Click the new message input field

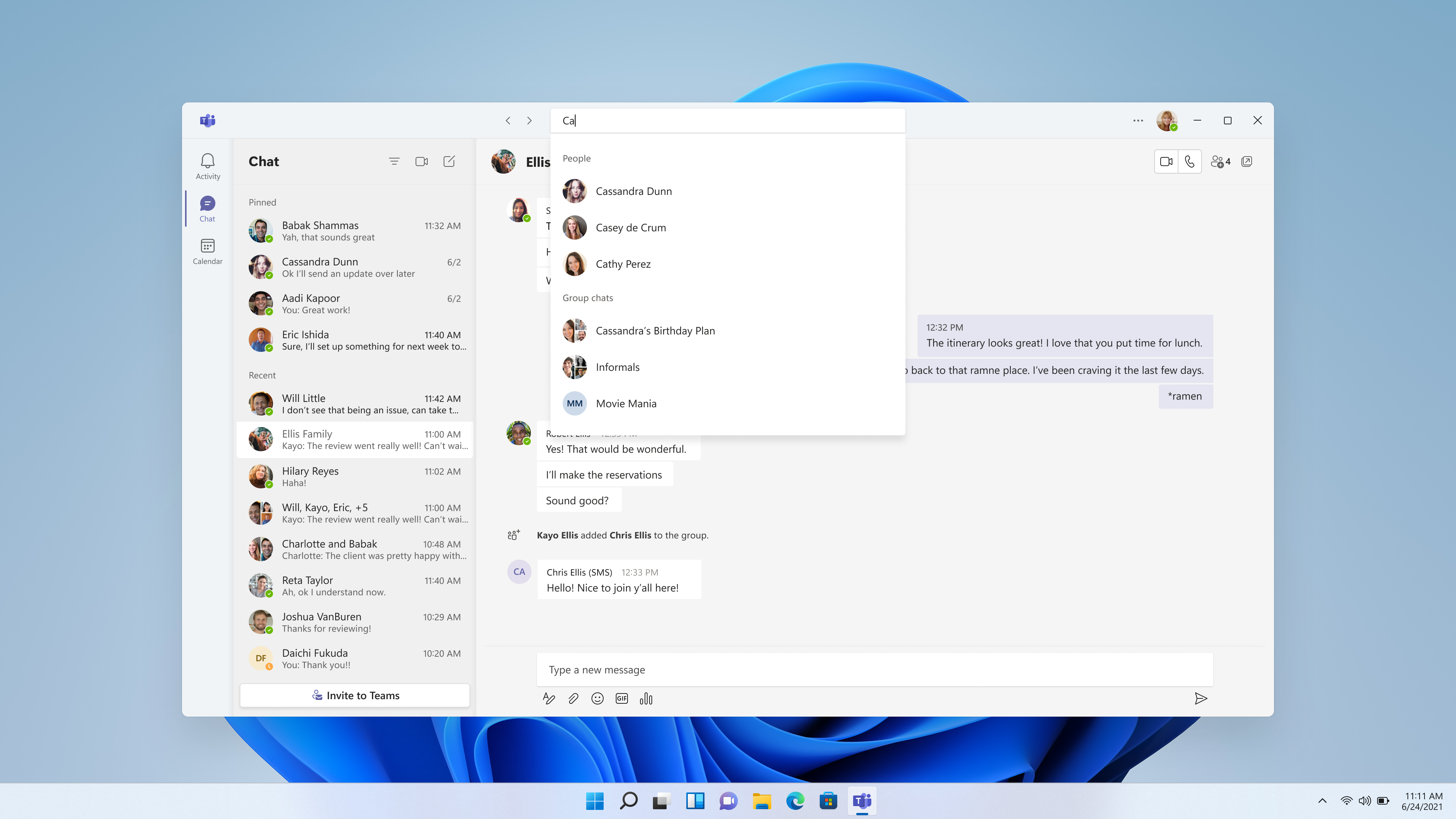[x=875, y=669]
